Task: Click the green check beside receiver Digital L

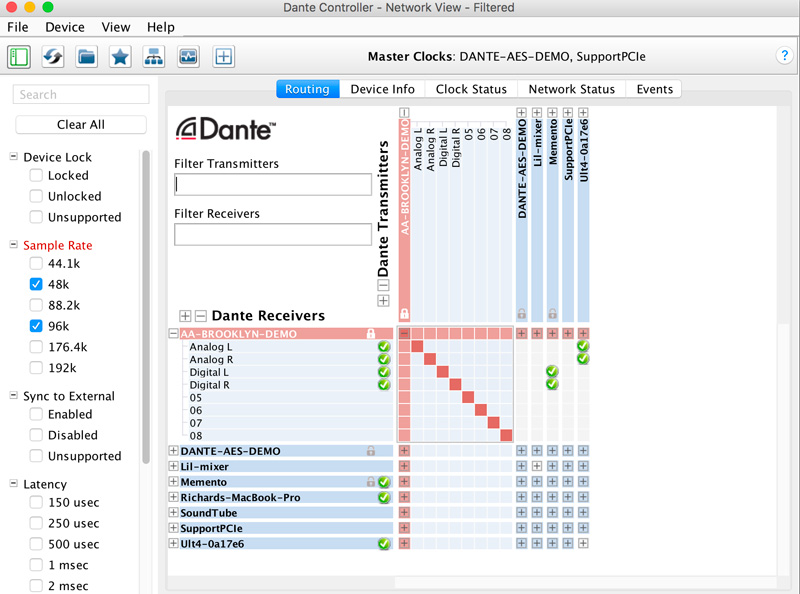Action: coord(384,373)
